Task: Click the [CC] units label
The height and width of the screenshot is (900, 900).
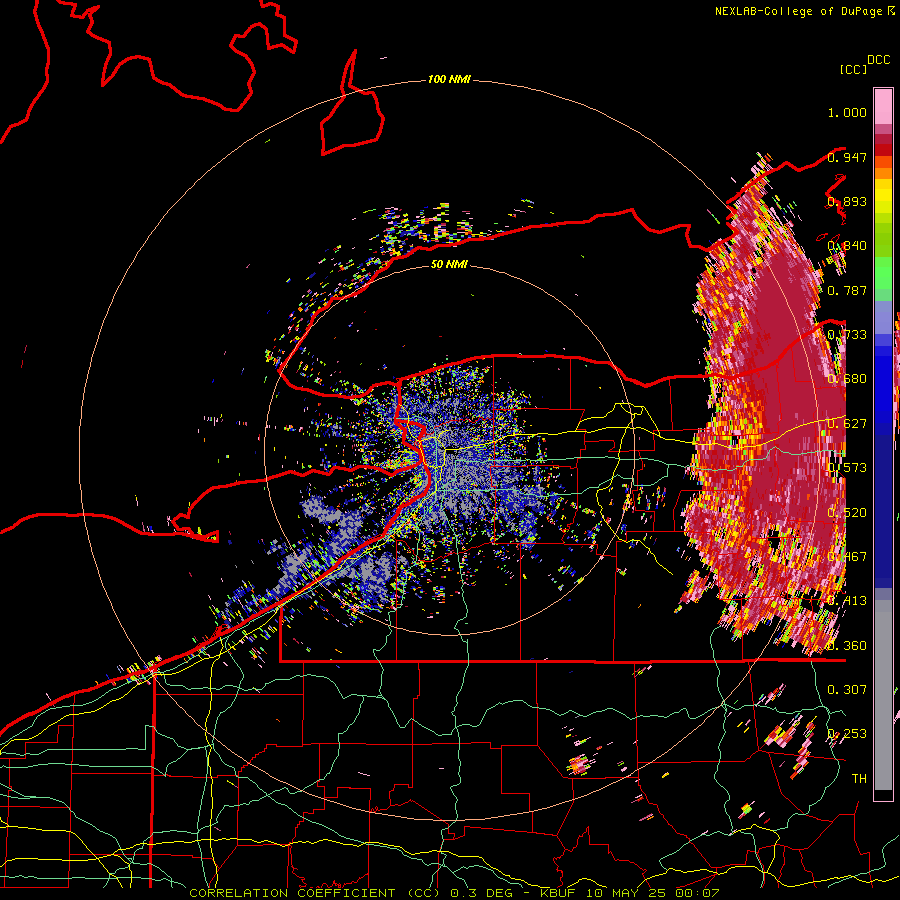Action: pyautogui.click(x=853, y=69)
